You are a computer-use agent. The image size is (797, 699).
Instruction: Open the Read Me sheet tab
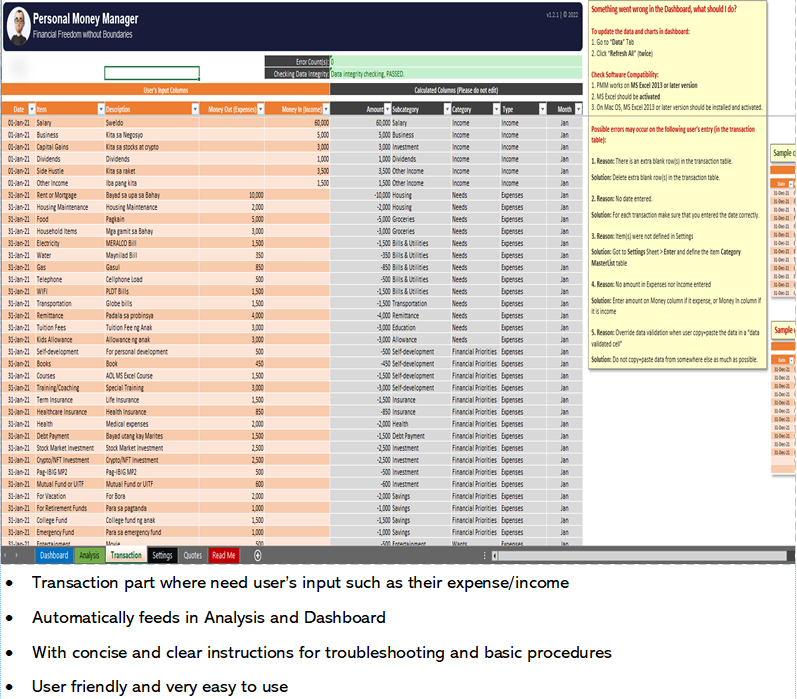(224, 555)
